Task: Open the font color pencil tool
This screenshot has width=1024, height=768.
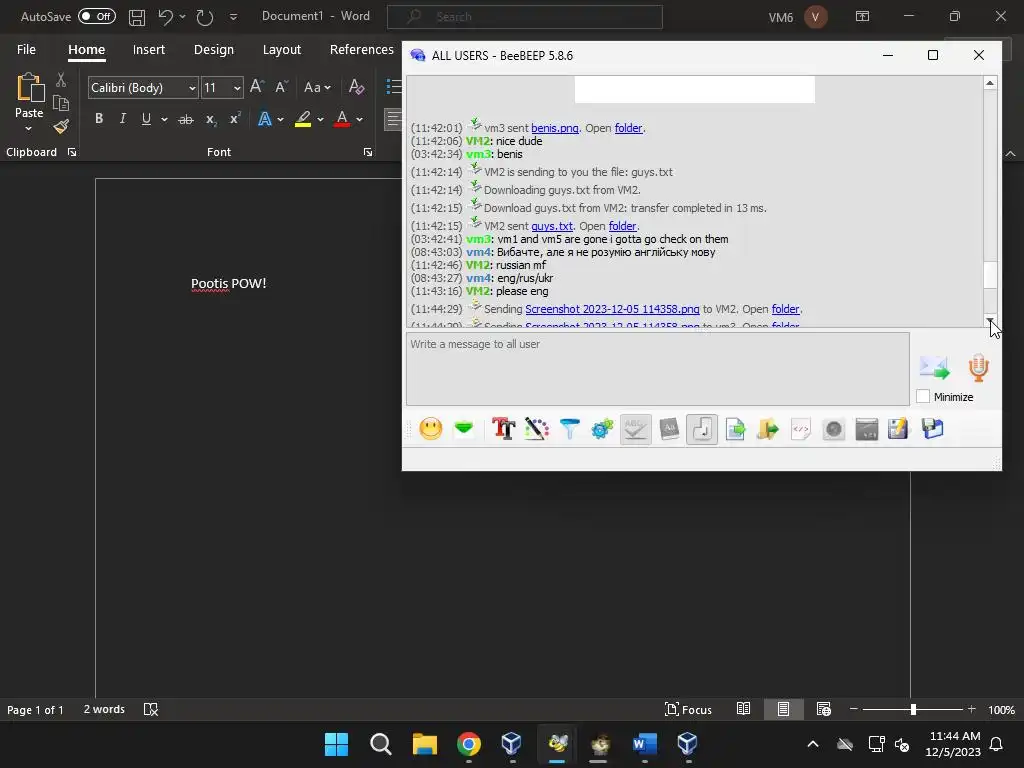Action: pyautogui.click(x=536, y=429)
